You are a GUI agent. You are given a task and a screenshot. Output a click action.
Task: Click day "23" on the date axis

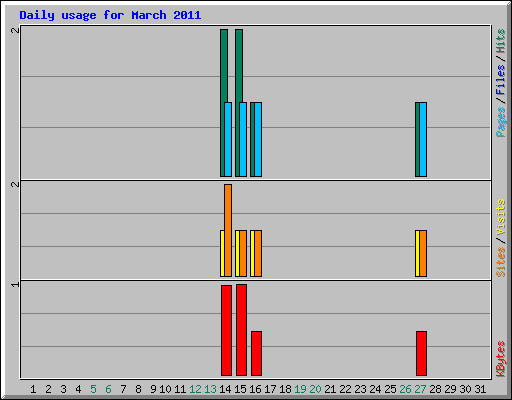360,389
